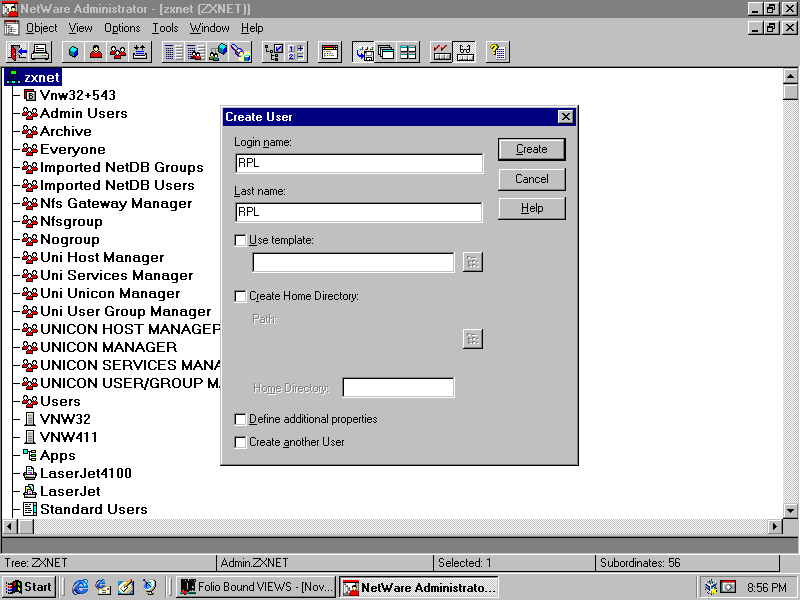The image size is (800, 600).
Task: Select Vnw32+543 in the tree
Action: (70, 95)
